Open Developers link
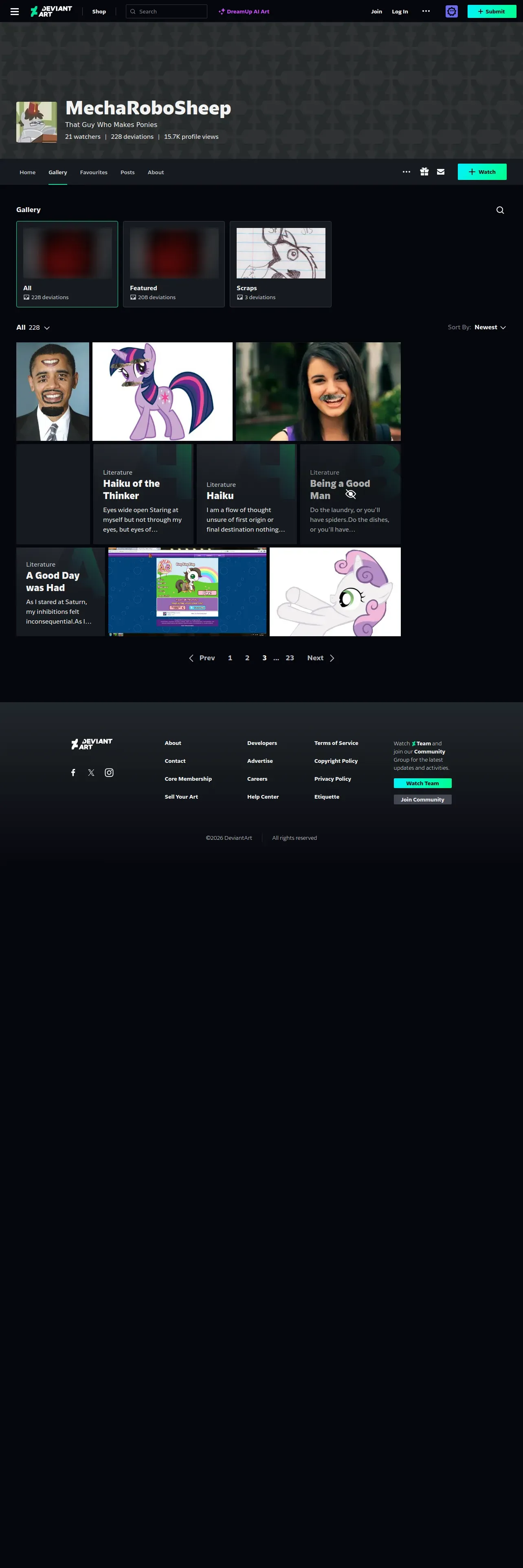This screenshot has height=1568, width=523. click(262, 743)
